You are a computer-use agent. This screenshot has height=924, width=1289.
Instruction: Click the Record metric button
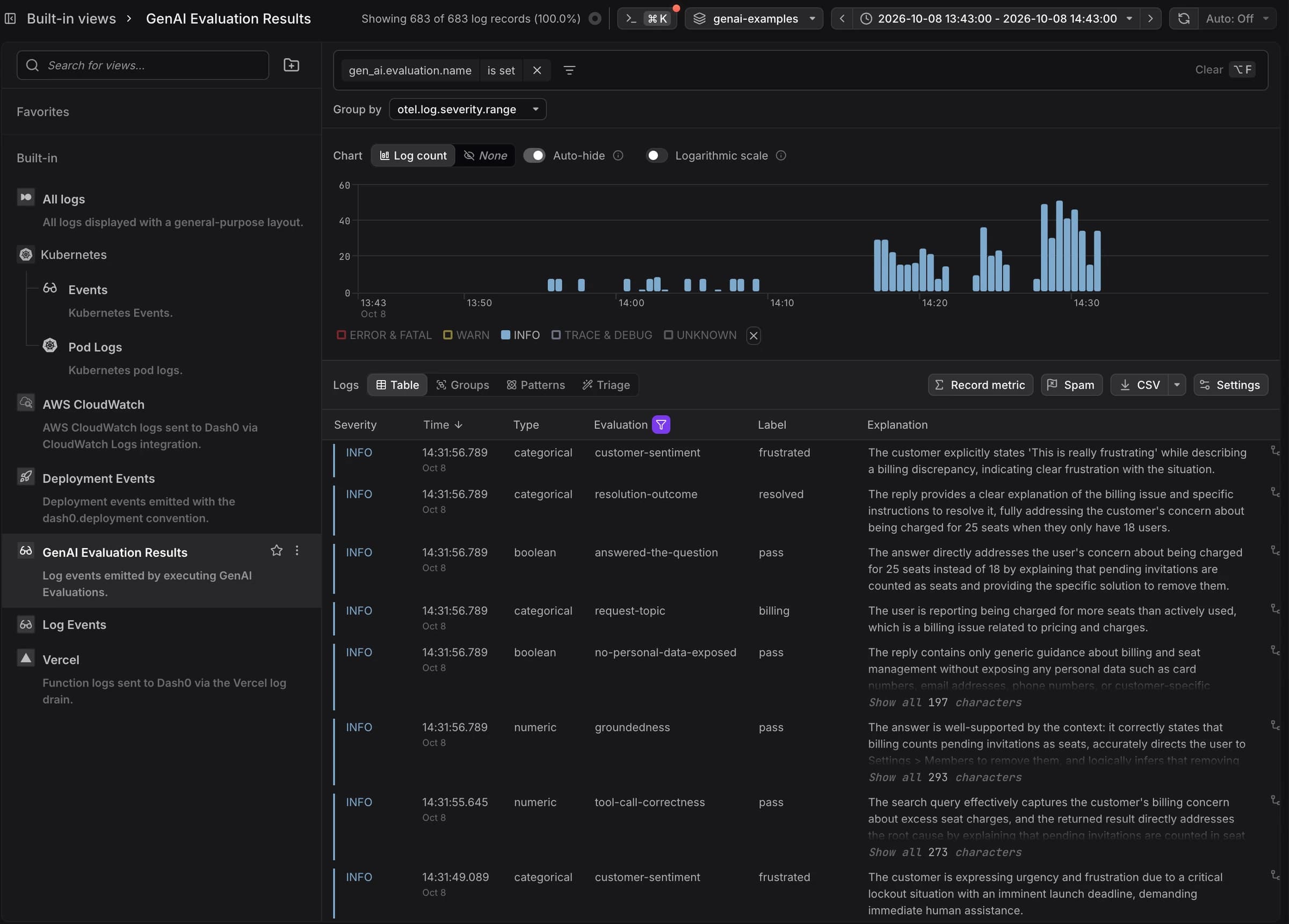click(x=980, y=385)
